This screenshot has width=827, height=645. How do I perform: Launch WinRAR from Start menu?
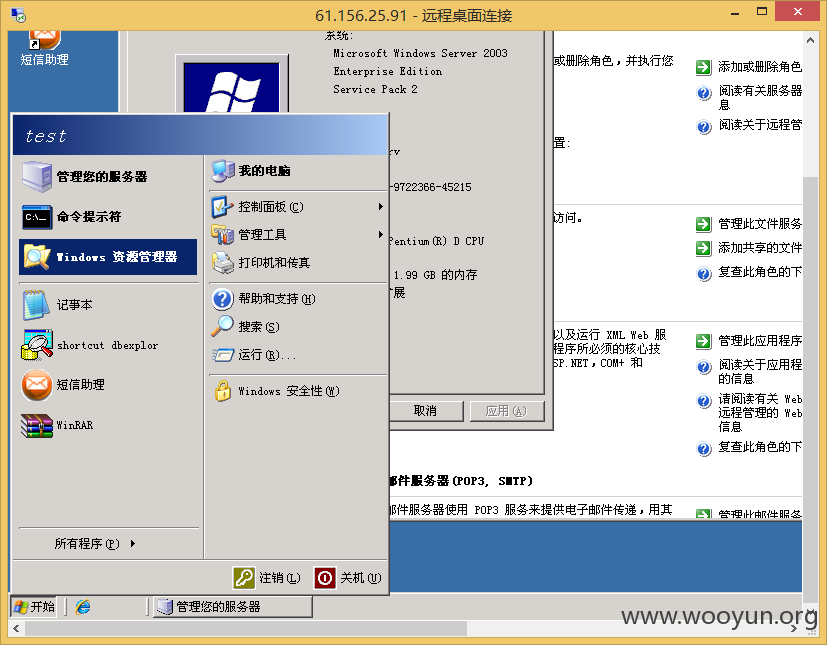click(x=108, y=425)
